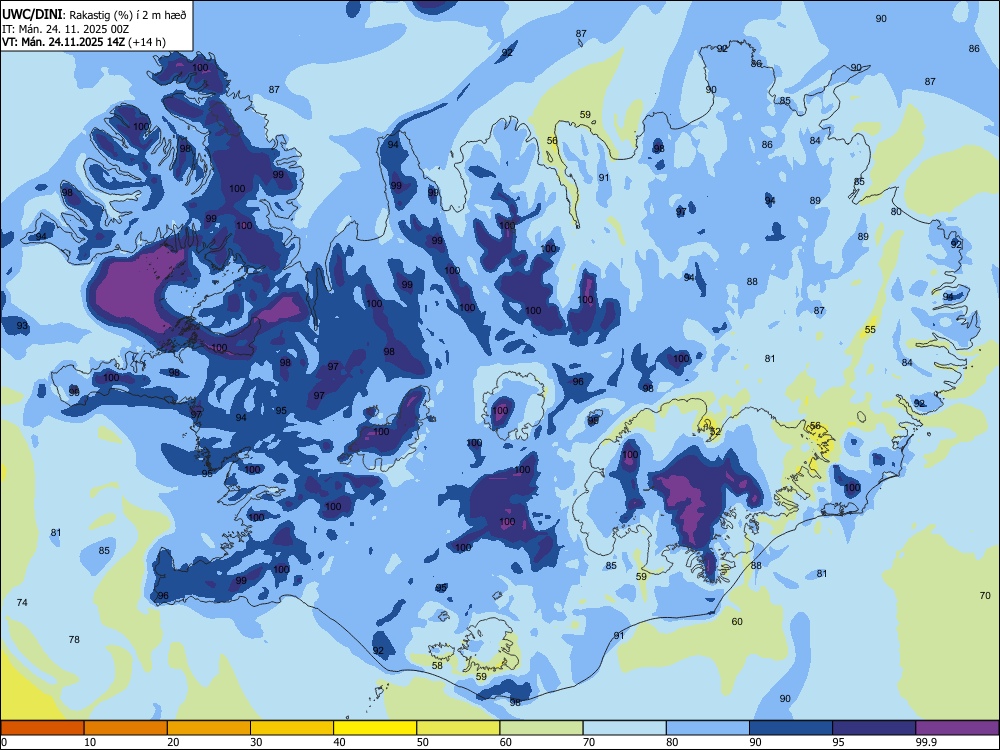Click the 10–20 orange legend swatch
This screenshot has height=750, width=1000.
(x=126, y=728)
